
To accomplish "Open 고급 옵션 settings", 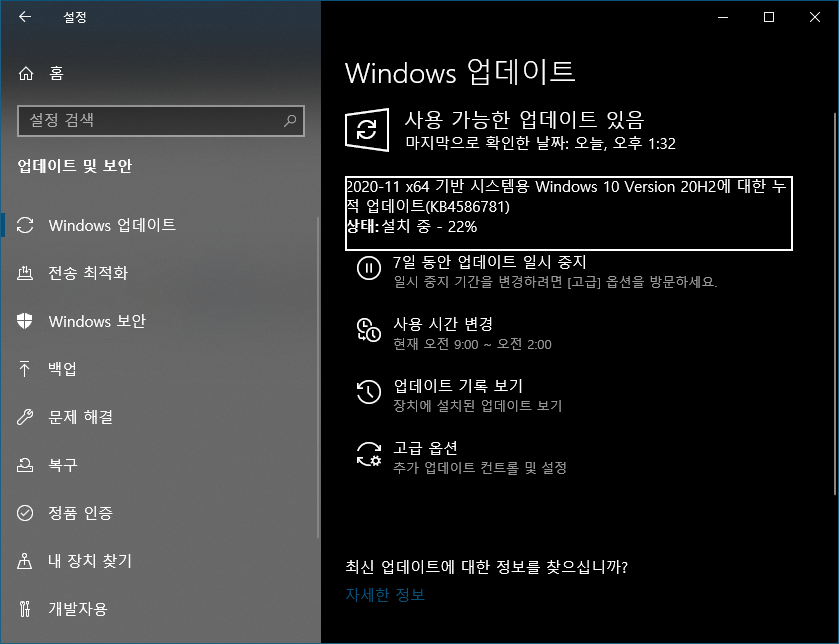I will point(425,448).
